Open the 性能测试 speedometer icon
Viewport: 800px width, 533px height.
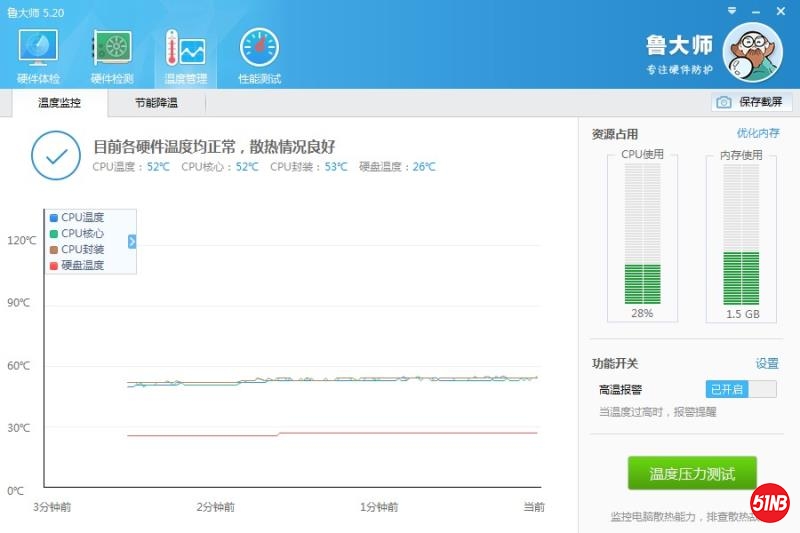tap(259, 55)
